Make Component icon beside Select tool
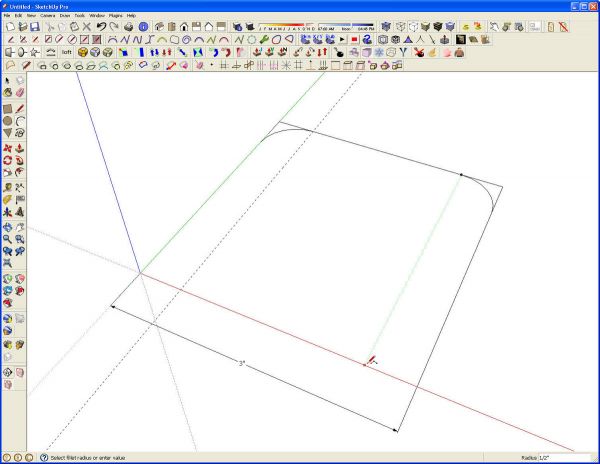Image resolution: width=600 pixels, height=464 pixels. coord(20,80)
